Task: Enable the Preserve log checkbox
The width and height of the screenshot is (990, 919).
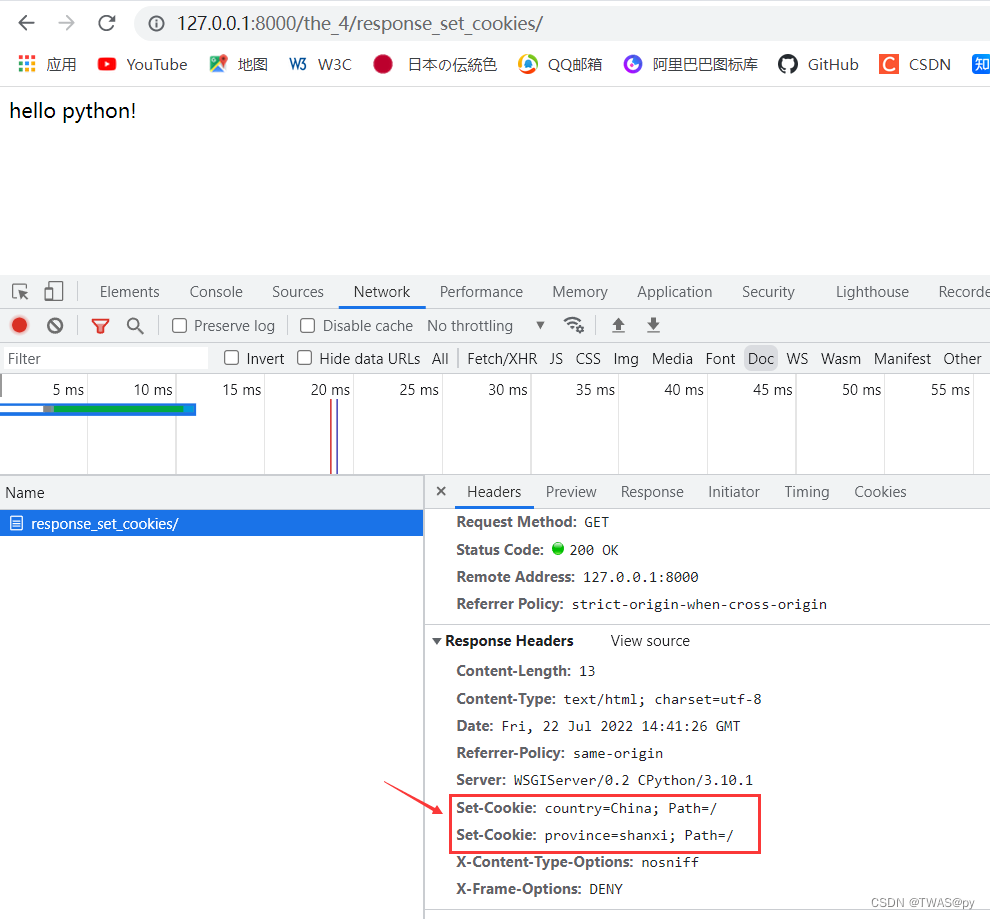Action: 178,325
